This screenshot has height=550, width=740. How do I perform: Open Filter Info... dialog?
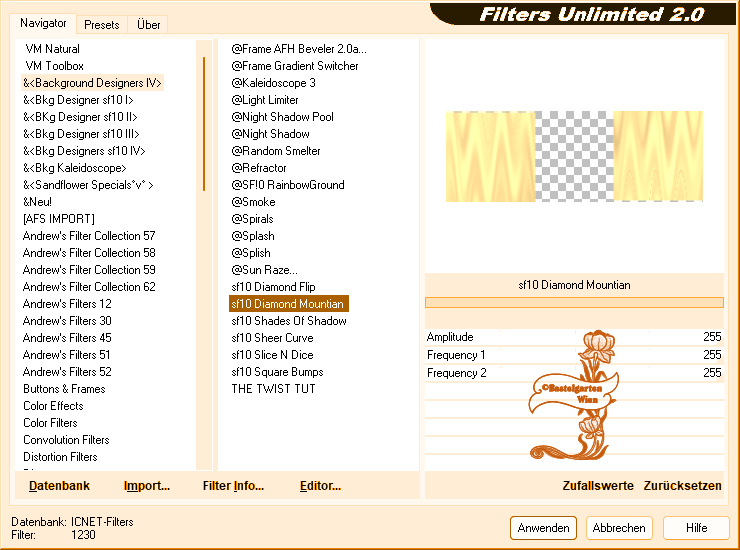(233, 486)
